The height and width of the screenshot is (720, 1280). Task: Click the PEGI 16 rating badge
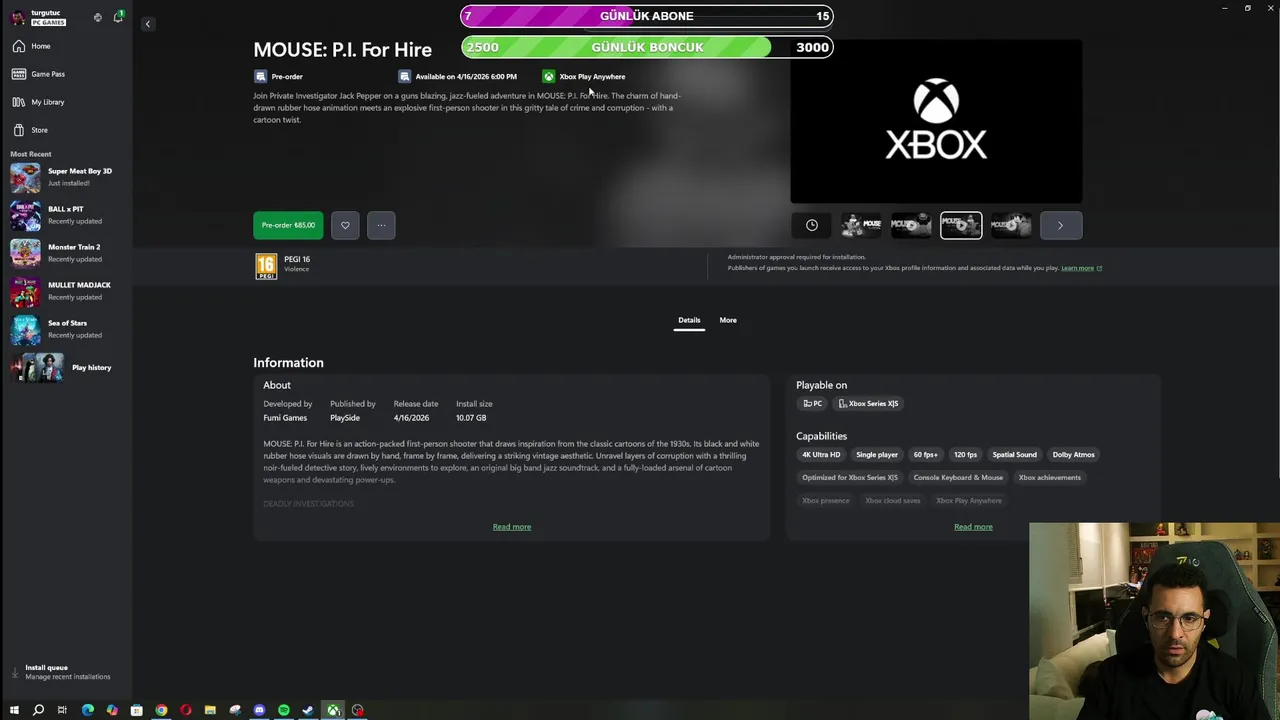[266, 266]
